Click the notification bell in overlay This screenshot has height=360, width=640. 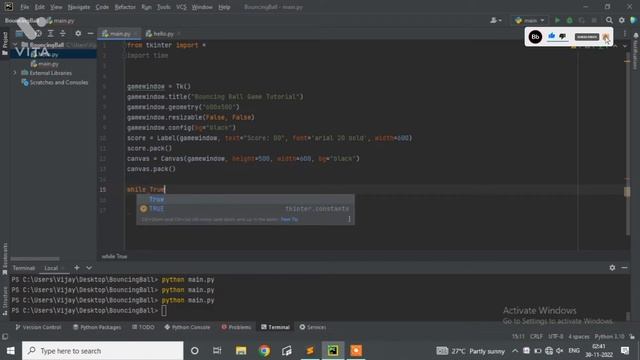tap(606, 37)
